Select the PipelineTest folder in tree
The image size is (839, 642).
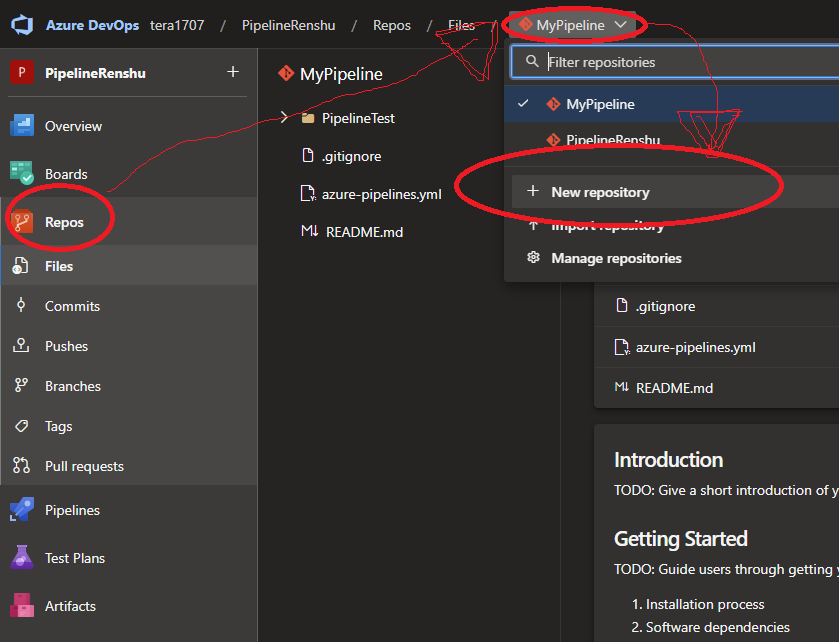(358, 118)
